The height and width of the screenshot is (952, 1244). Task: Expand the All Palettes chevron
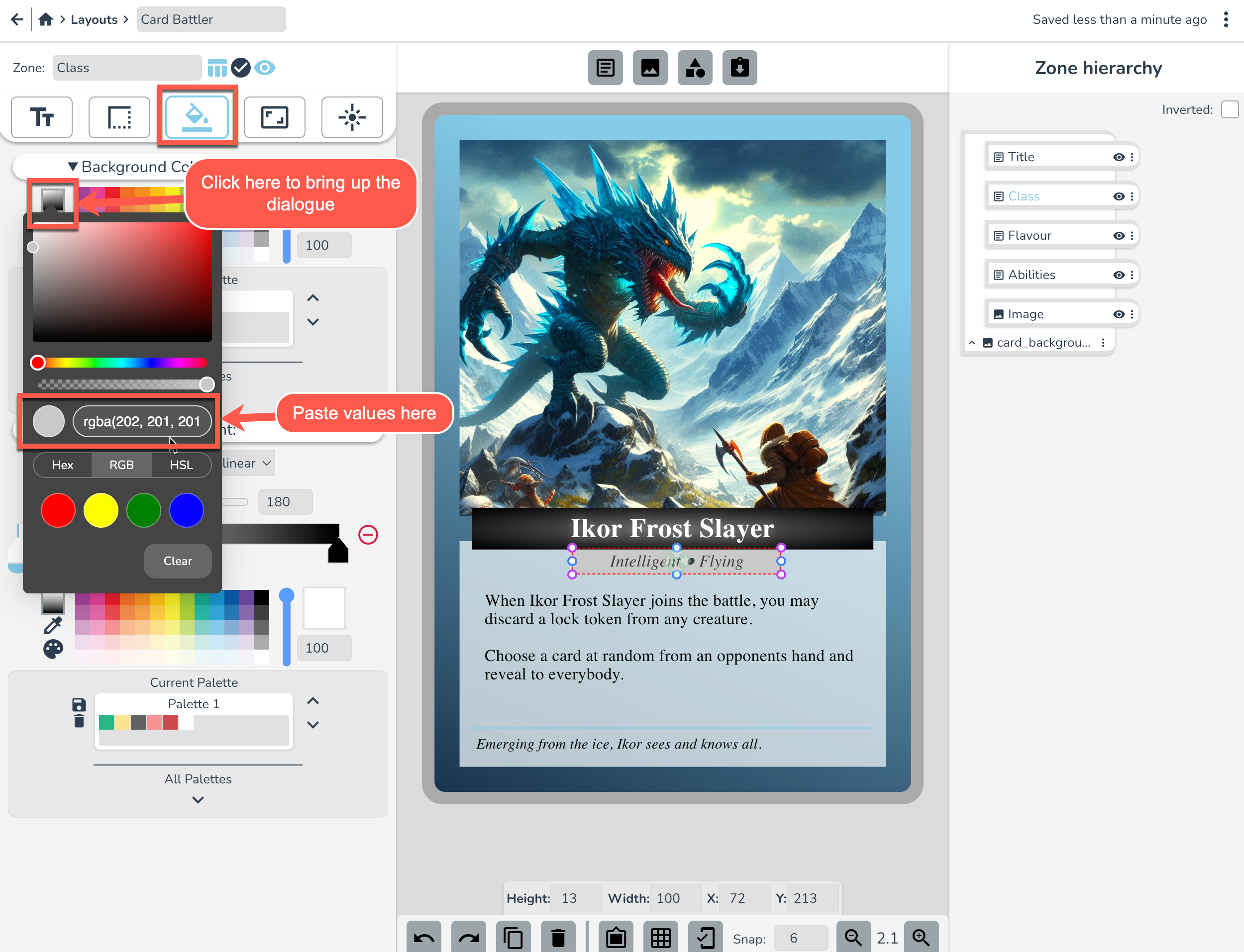tap(197, 800)
